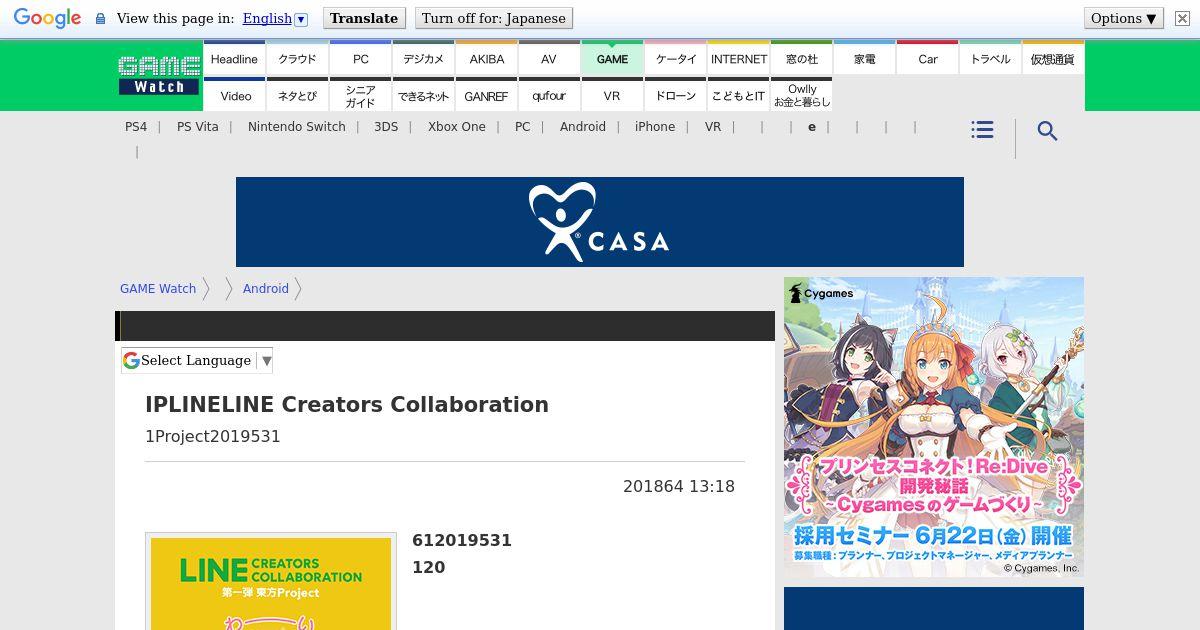Open the AV tab
This screenshot has width=1200, height=630.
pyautogui.click(x=549, y=58)
